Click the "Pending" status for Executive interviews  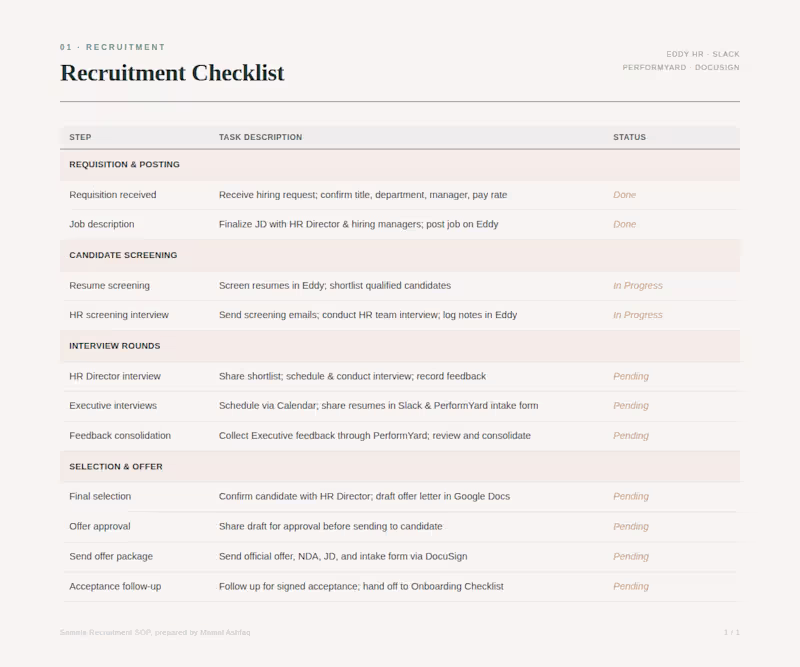click(631, 406)
